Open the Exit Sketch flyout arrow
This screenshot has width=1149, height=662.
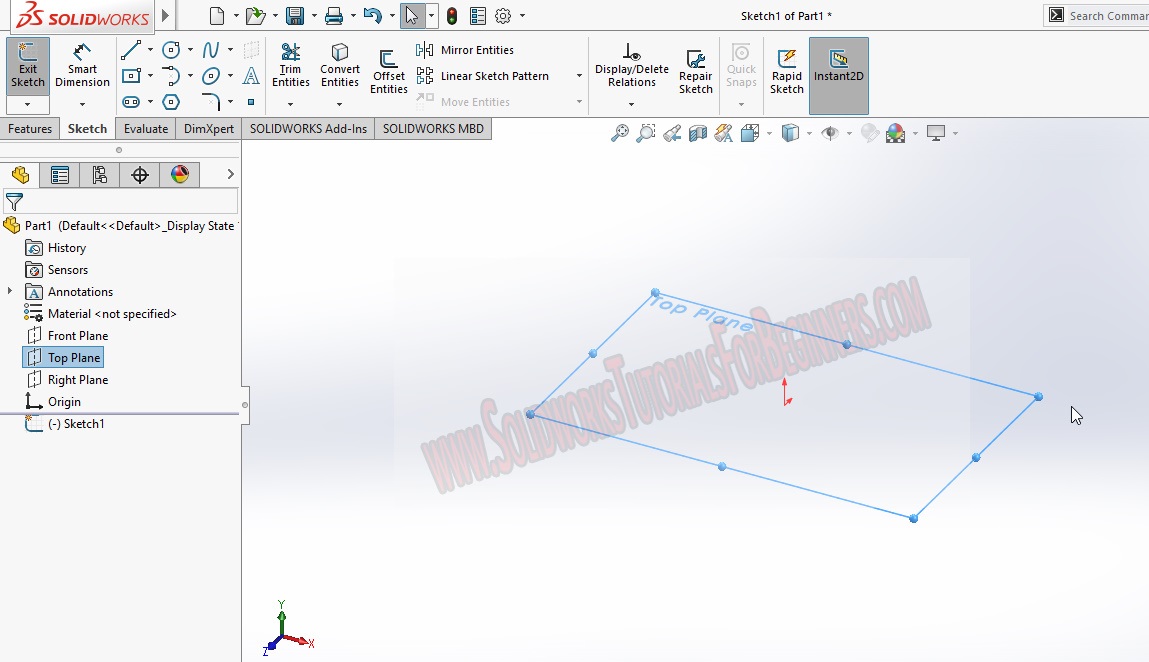[x=27, y=102]
